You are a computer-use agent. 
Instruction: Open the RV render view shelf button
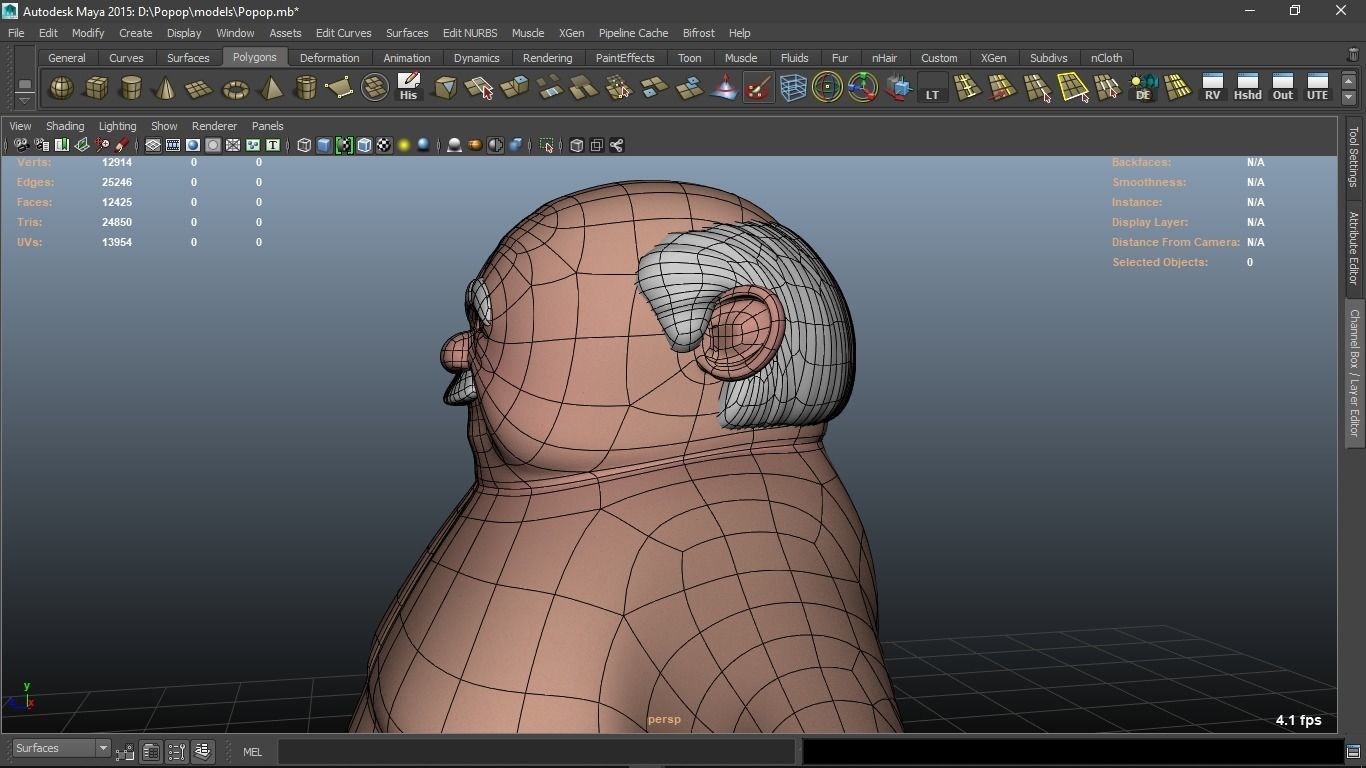1212,88
